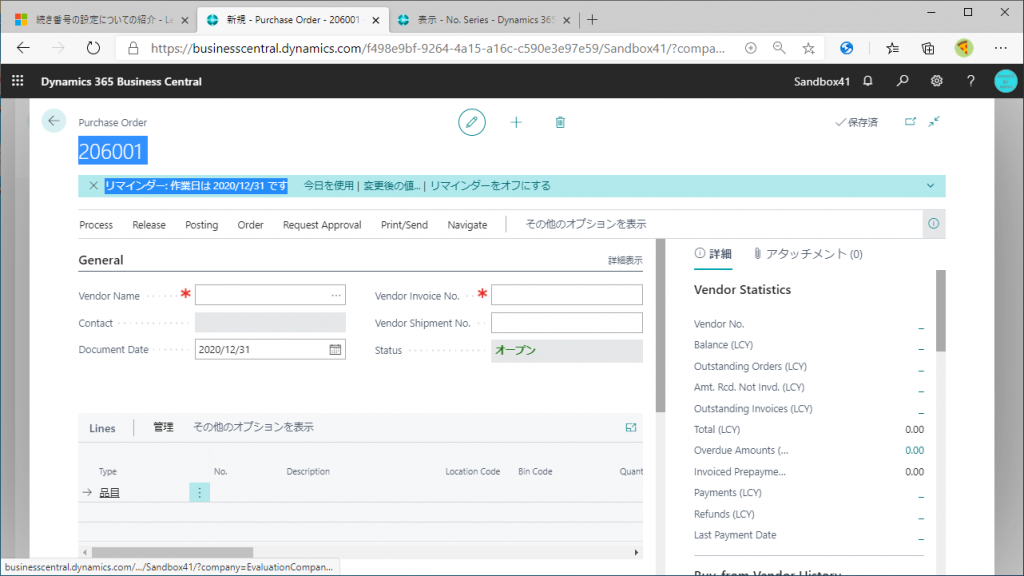Open page in new window icon
This screenshot has width=1024, height=576.
click(910, 121)
